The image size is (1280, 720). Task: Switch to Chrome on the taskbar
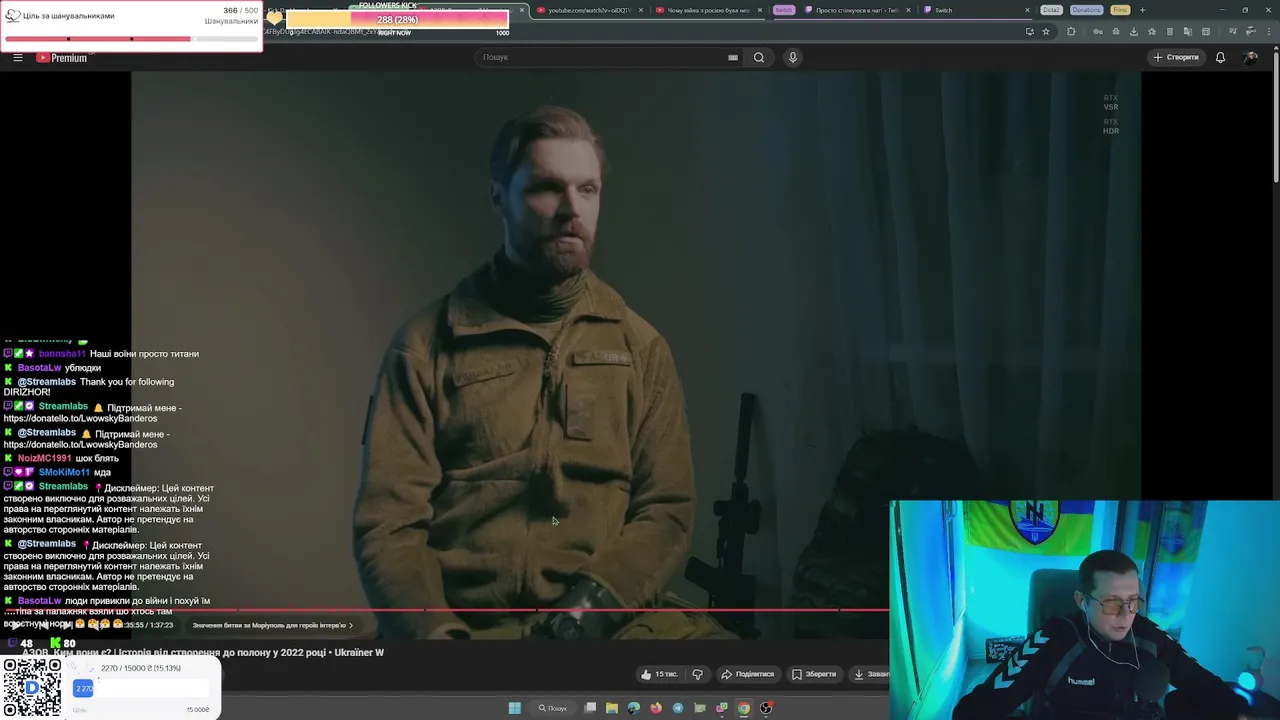point(744,708)
